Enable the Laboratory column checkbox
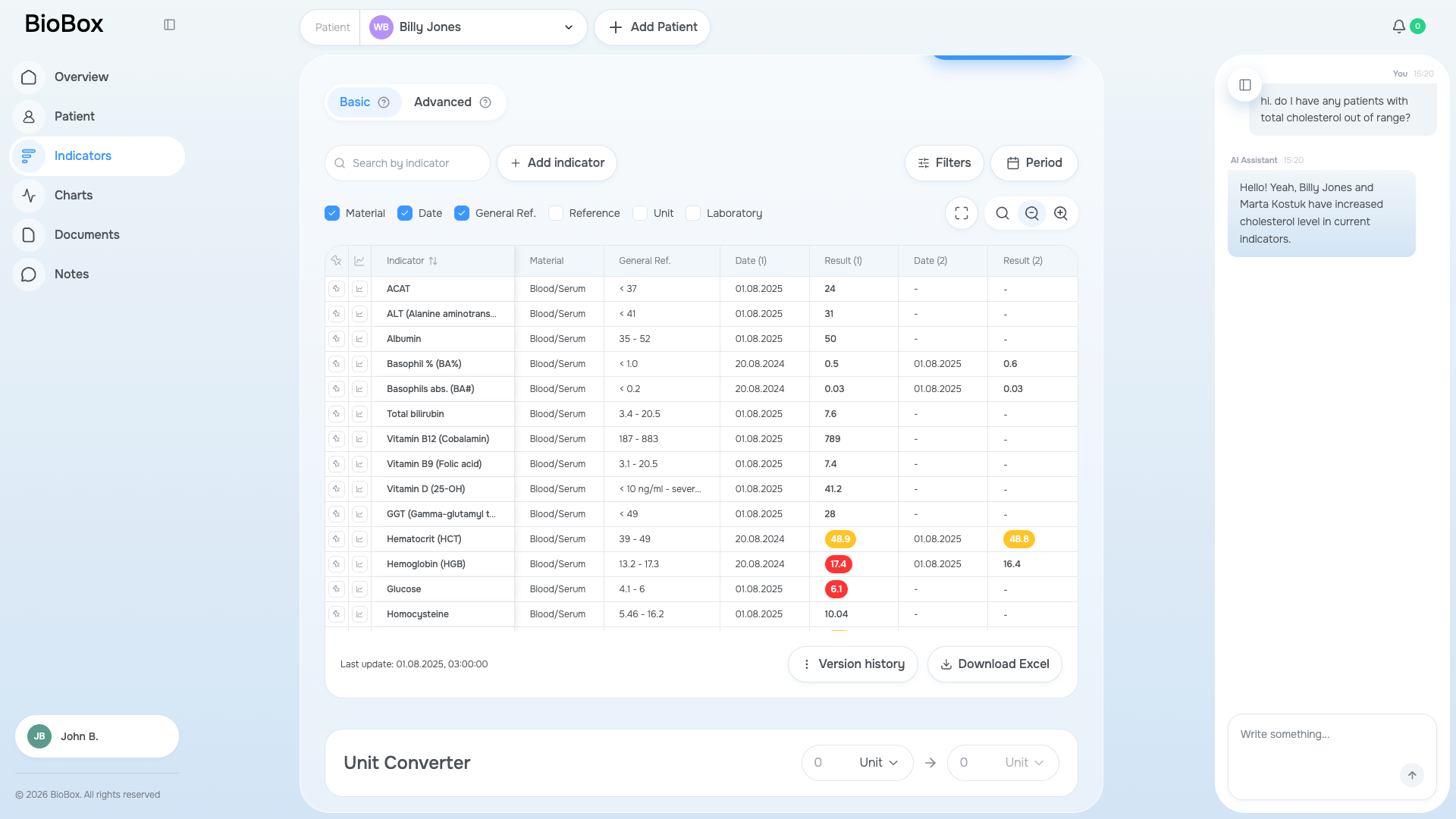Image resolution: width=1456 pixels, height=819 pixels. coord(693,213)
